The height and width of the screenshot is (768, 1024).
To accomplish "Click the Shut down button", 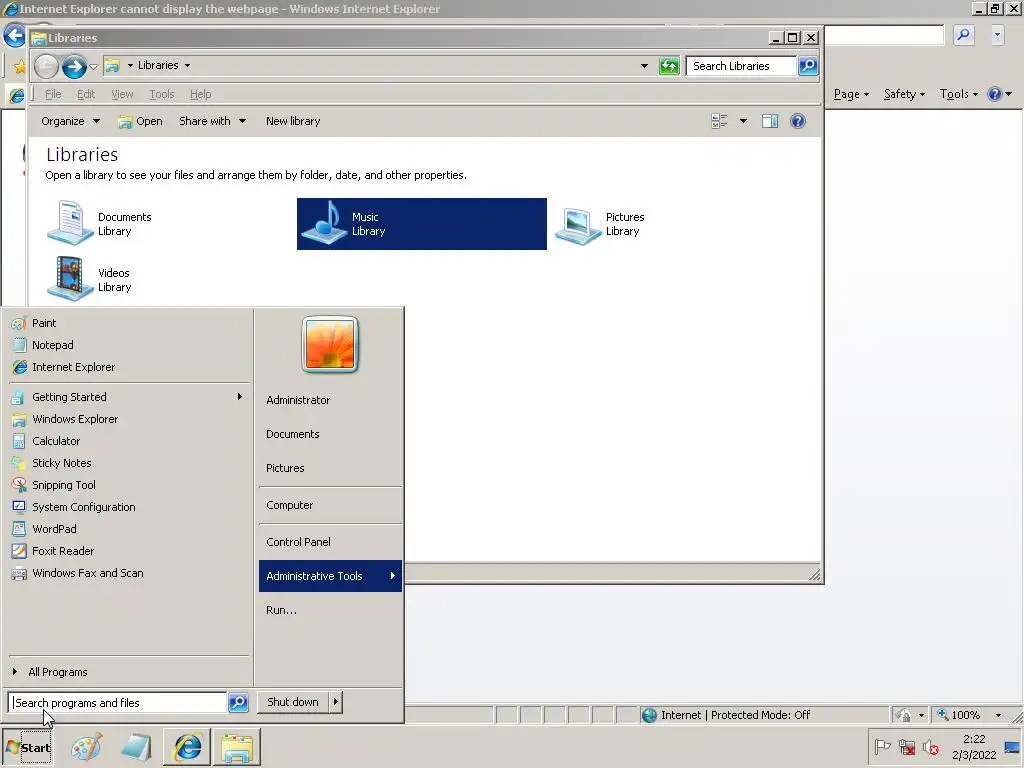I will click(x=293, y=702).
